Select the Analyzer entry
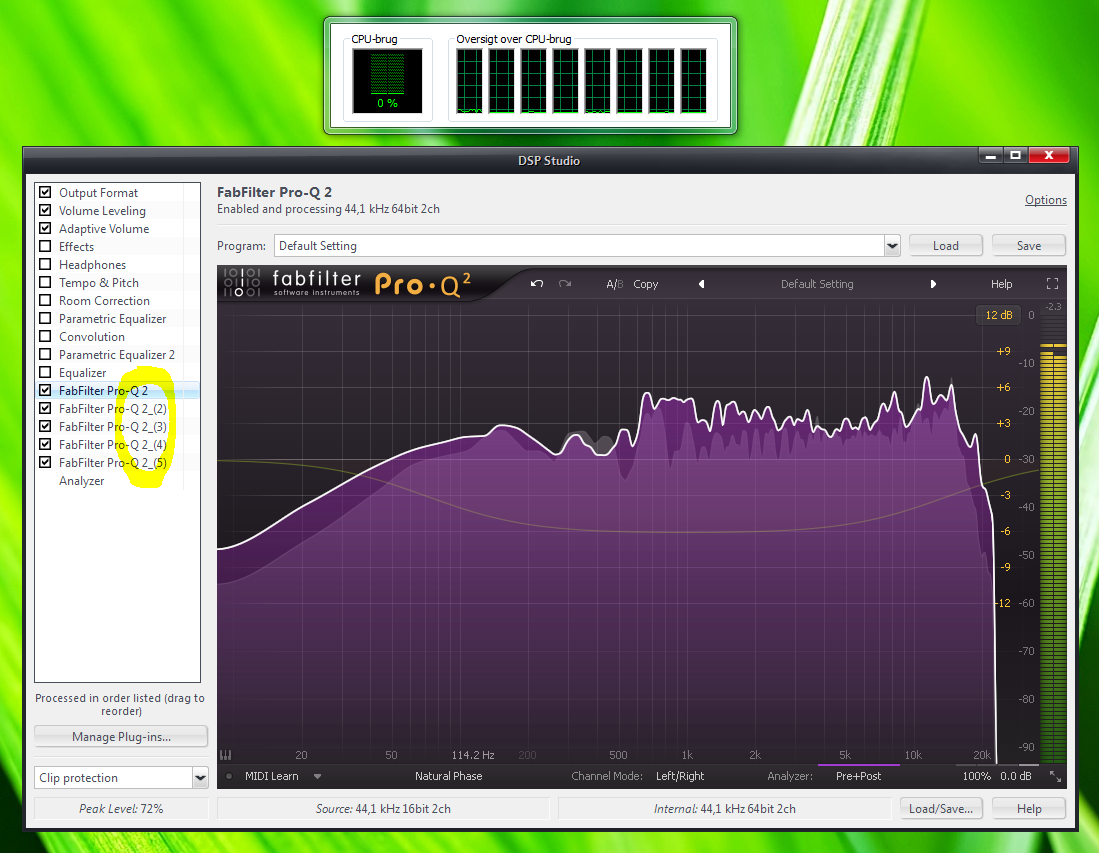 tap(81, 481)
